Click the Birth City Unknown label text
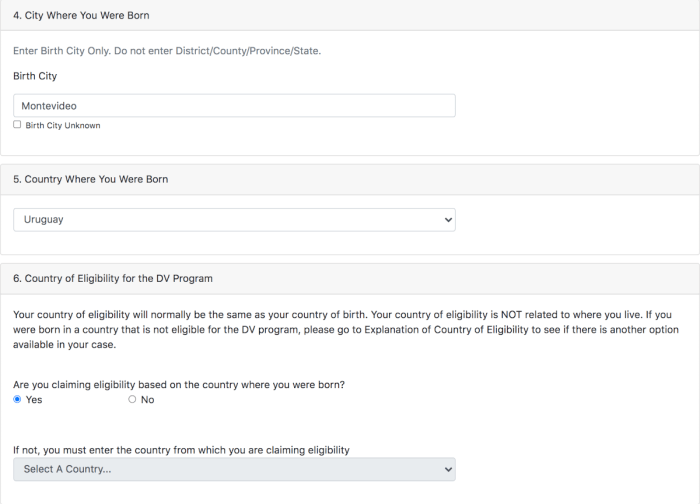 (63, 125)
